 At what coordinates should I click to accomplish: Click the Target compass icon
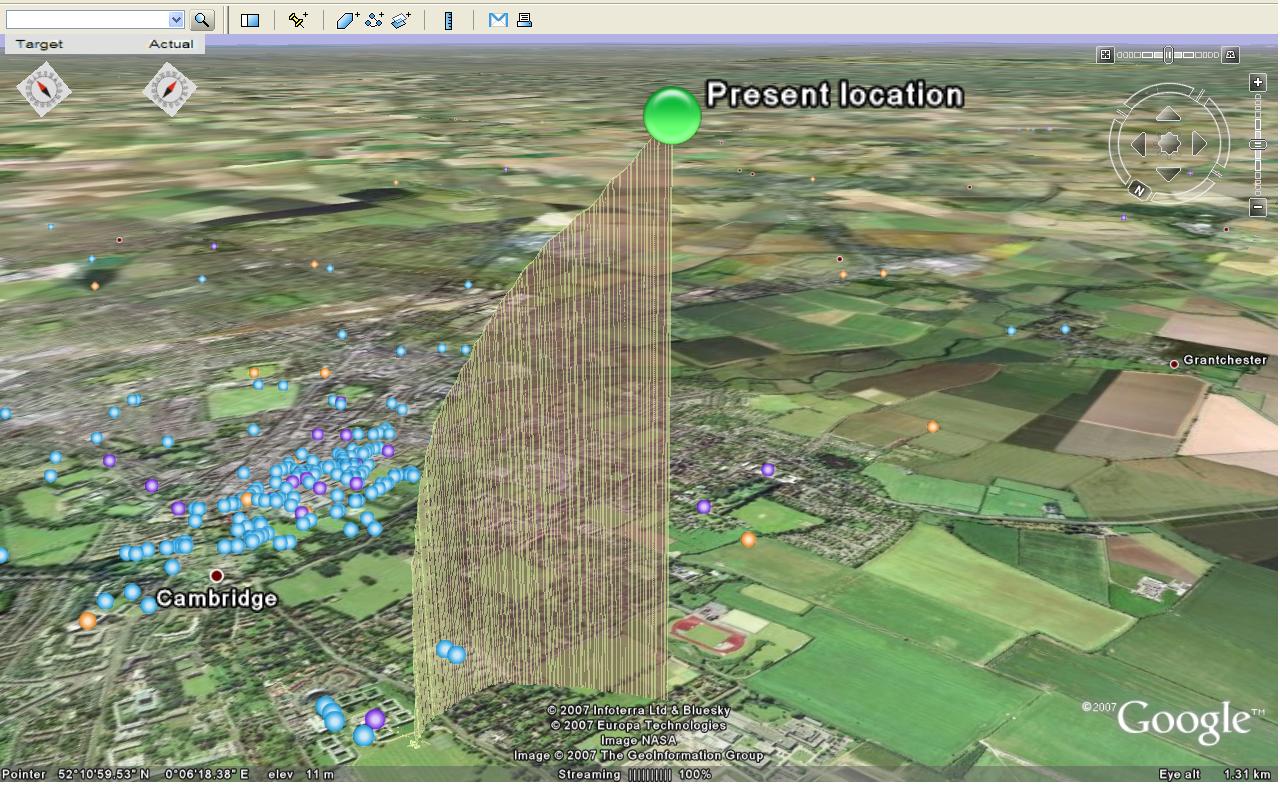coord(44,90)
